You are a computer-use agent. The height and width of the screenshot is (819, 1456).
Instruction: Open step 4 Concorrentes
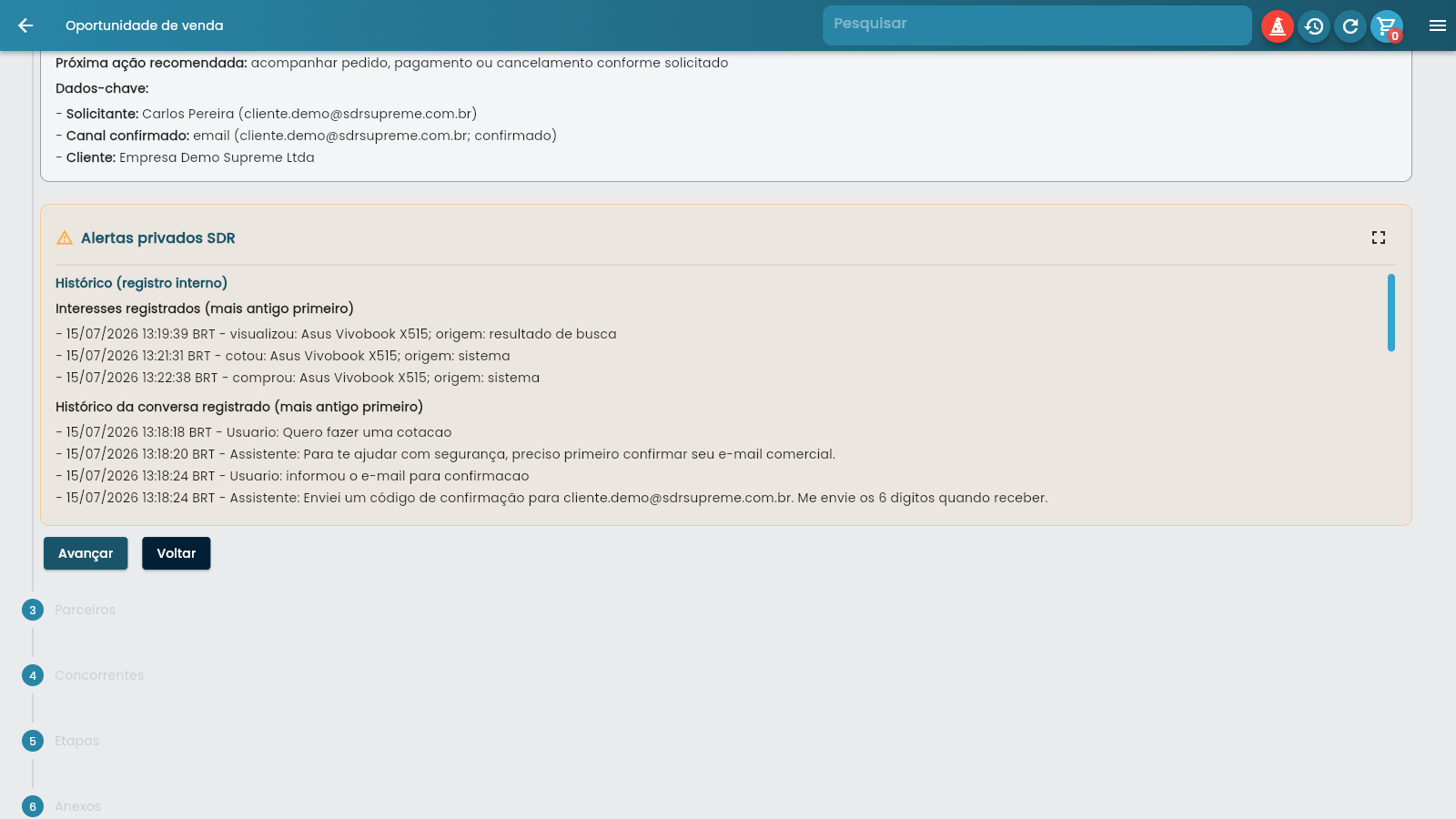point(99,675)
